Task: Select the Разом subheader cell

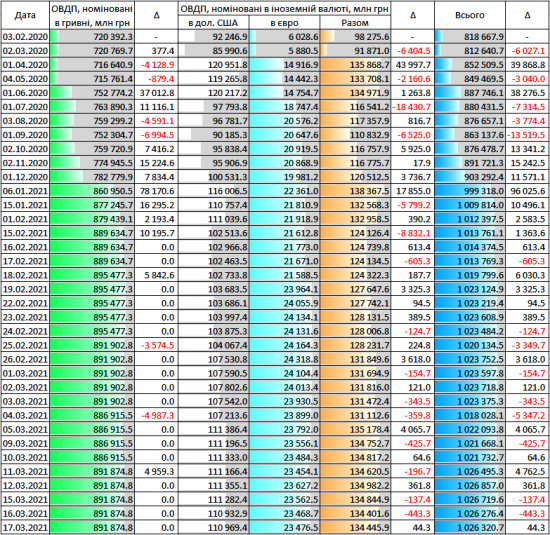Action: pyautogui.click(x=355, y=23)
